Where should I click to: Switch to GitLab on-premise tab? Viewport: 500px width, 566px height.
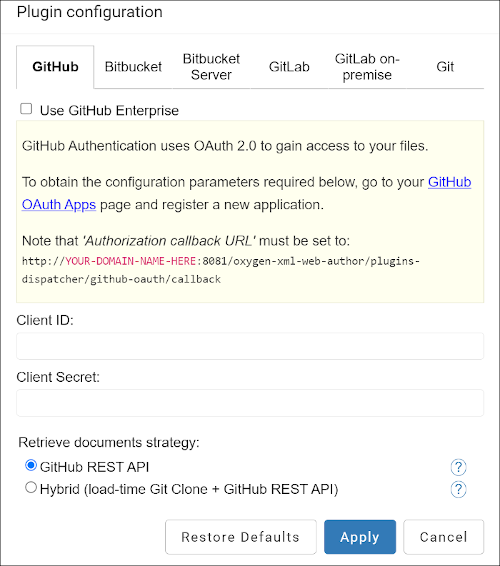[x=367, y=67]
